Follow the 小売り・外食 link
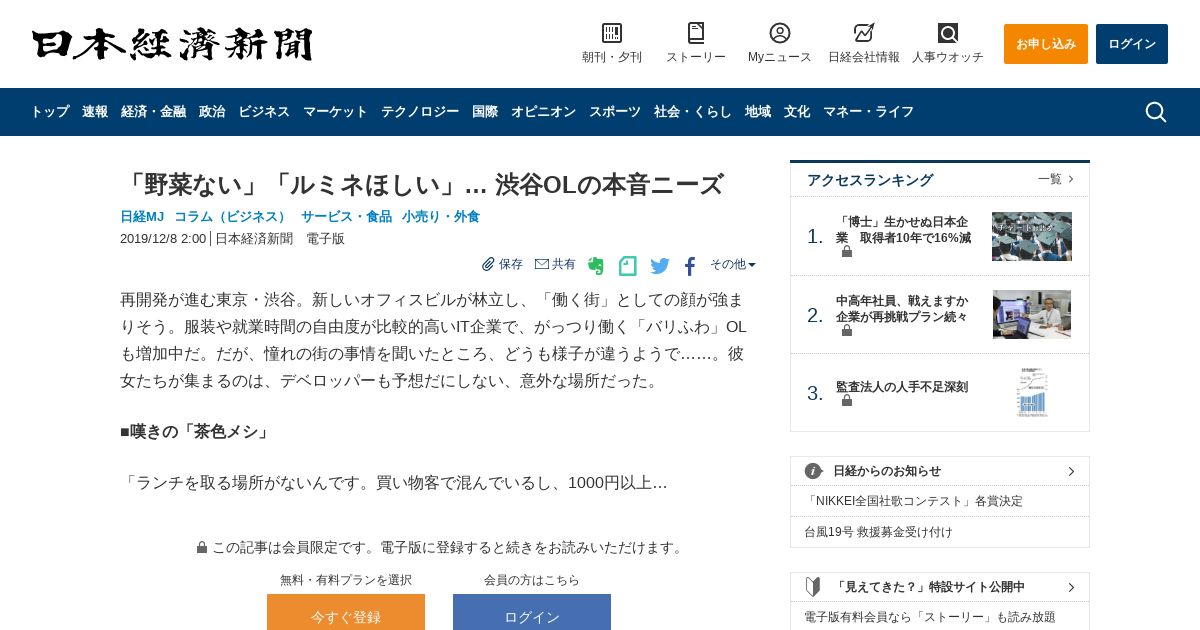Image resolution: width=1200 pixels, height=630 pixels. pyautogui.click(x=441, y=217)
